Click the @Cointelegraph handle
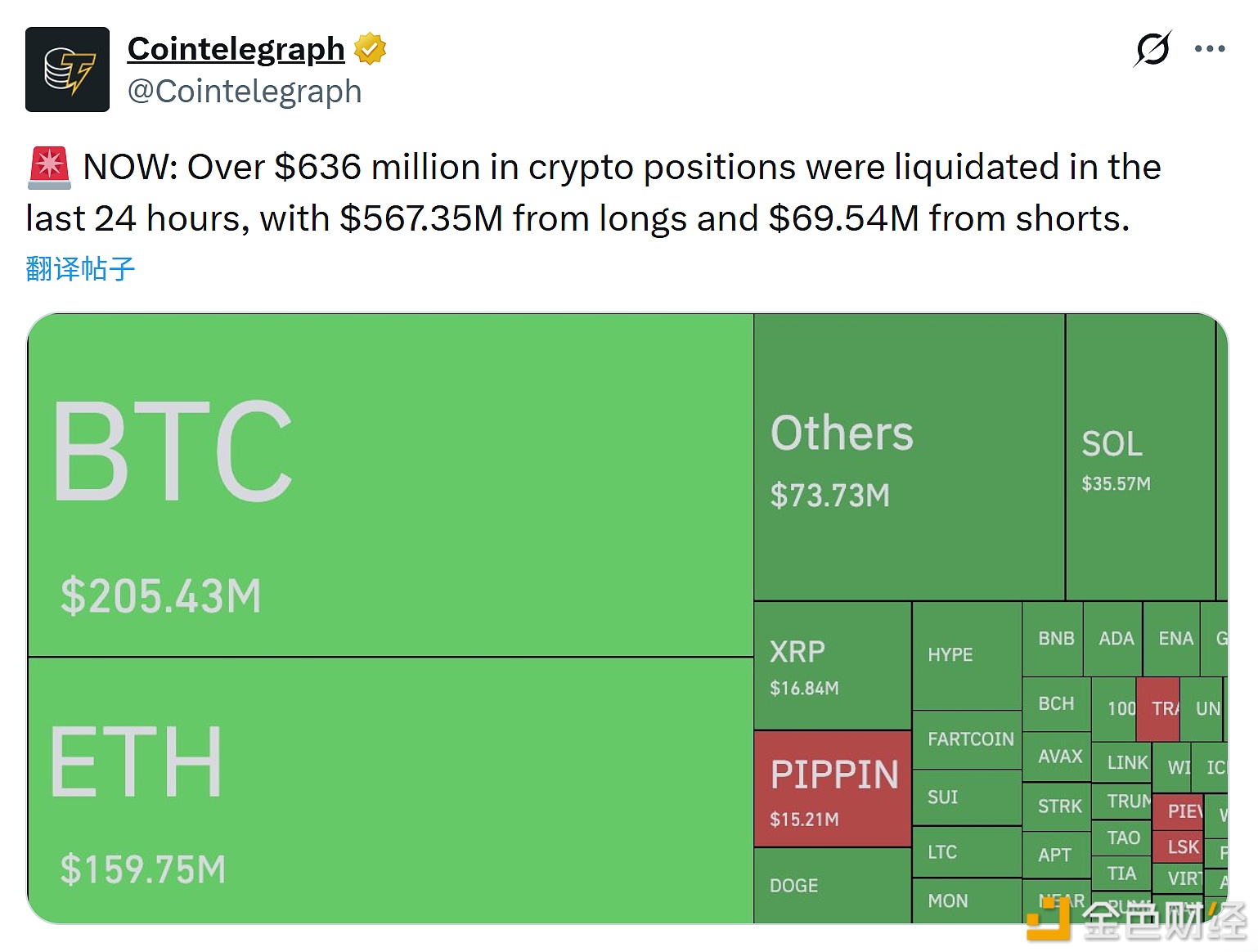This screenshot has height=952, width=1258. coord(245,92)
